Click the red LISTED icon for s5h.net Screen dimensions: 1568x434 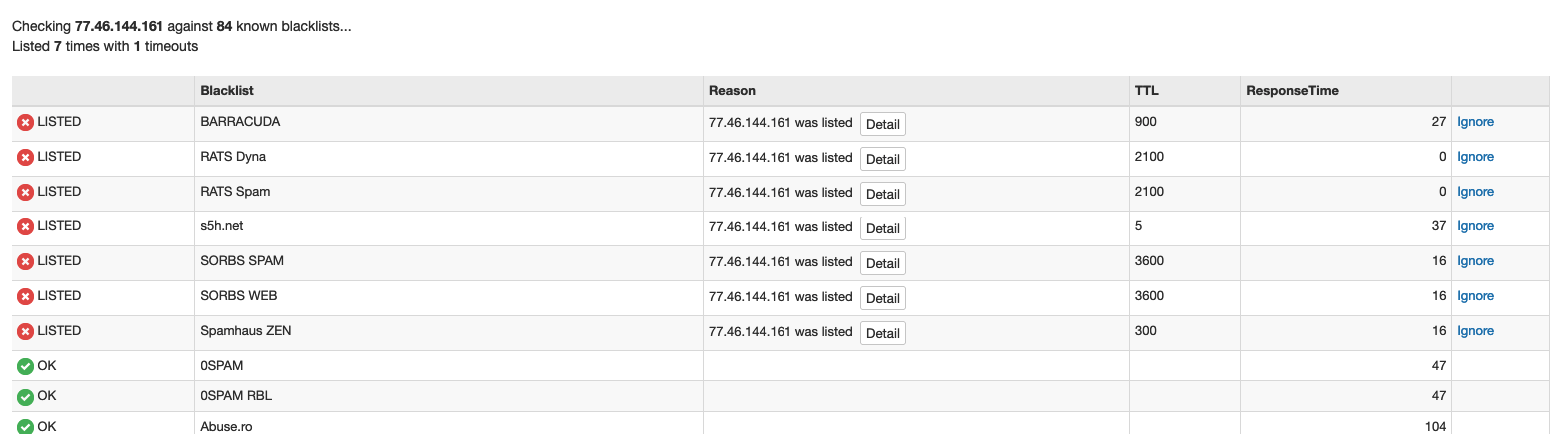25,226
